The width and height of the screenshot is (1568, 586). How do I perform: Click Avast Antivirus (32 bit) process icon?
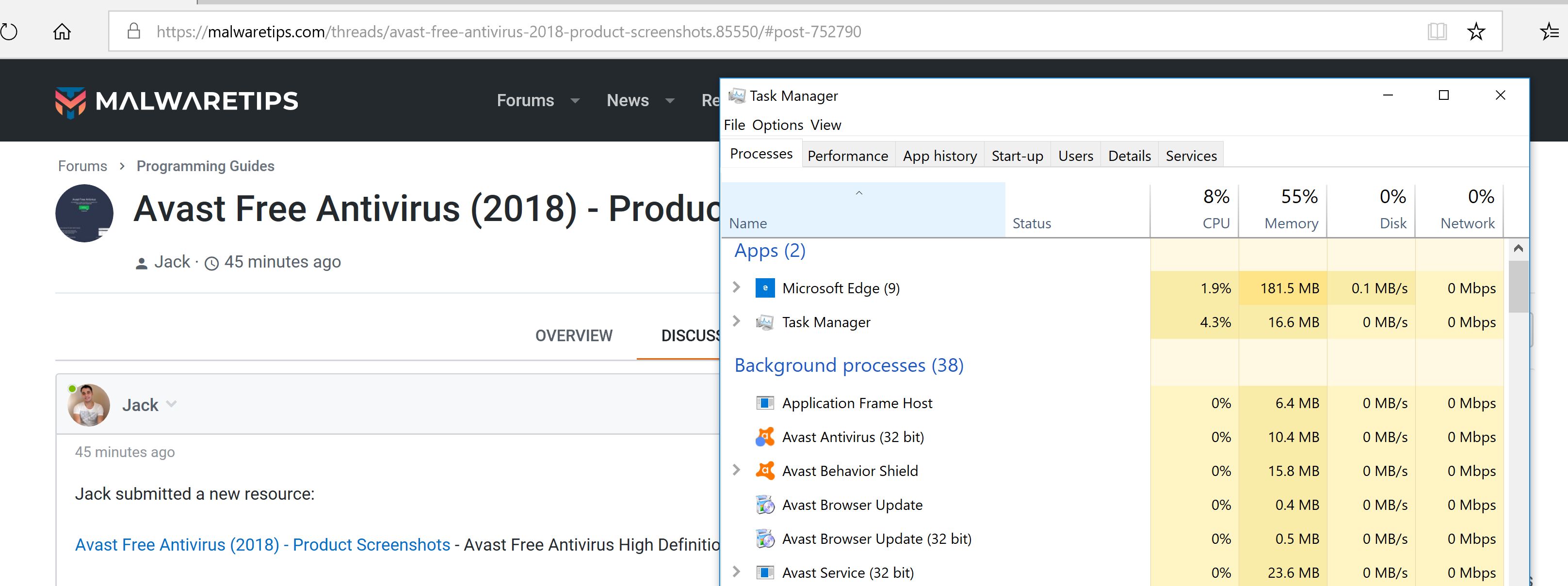click(764, 437)
